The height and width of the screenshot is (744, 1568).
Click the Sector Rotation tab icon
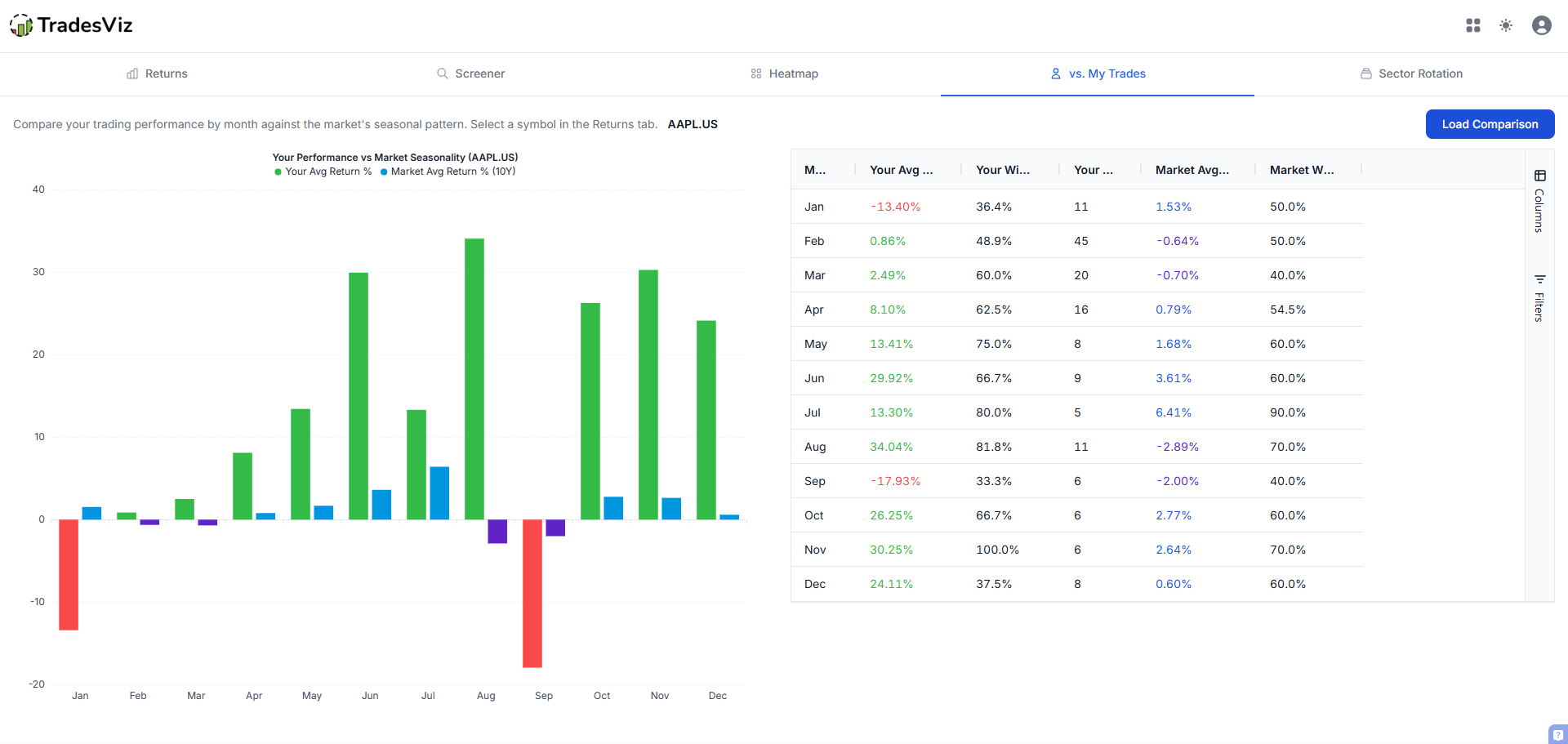pyautogui.click(x=1366, y=74)
